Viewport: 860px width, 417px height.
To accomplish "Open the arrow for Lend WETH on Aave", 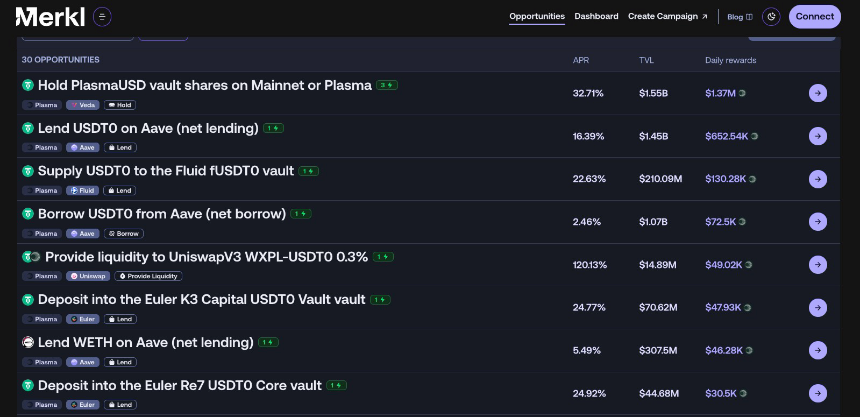I will 817,350.
